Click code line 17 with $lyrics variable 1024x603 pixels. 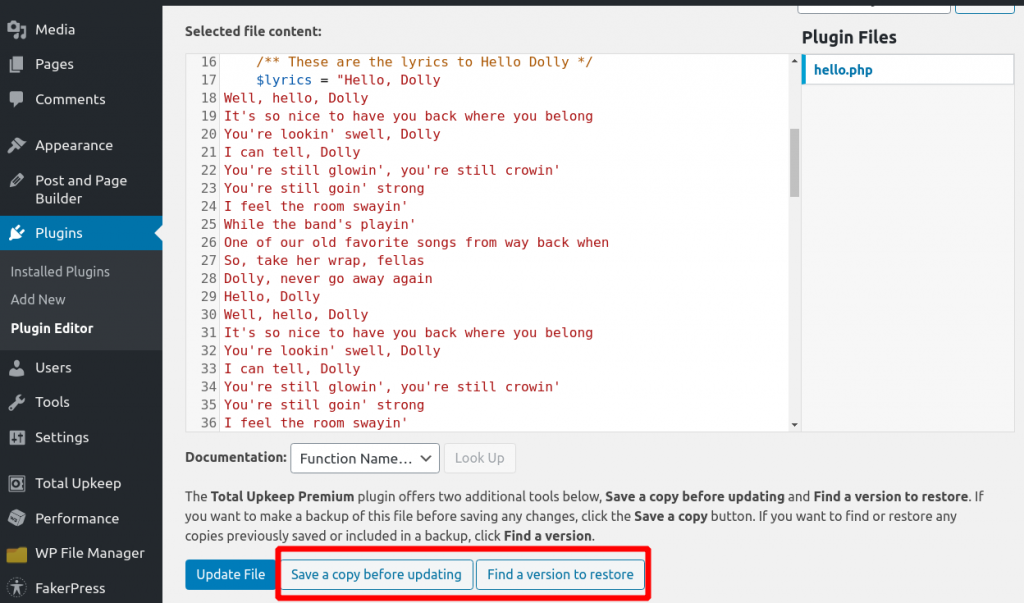[x=348, y=80]
